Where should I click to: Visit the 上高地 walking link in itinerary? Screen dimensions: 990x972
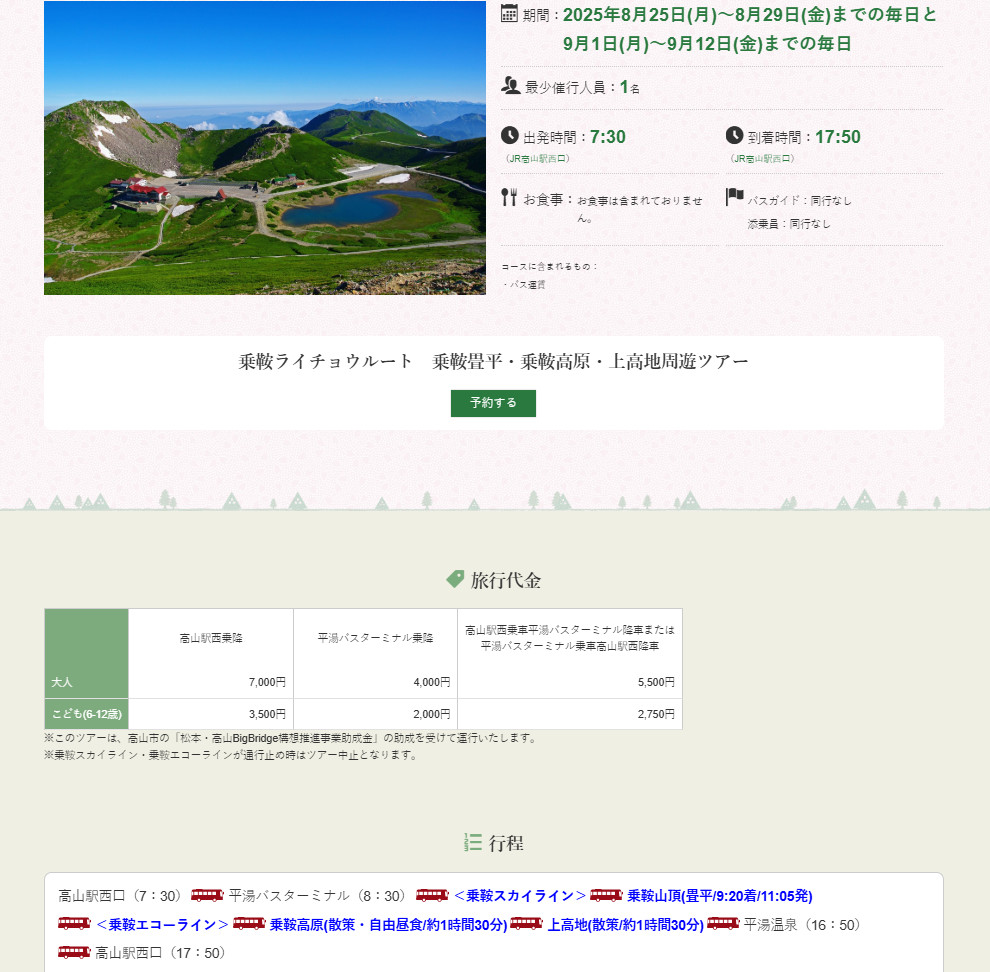coord(625,925)
